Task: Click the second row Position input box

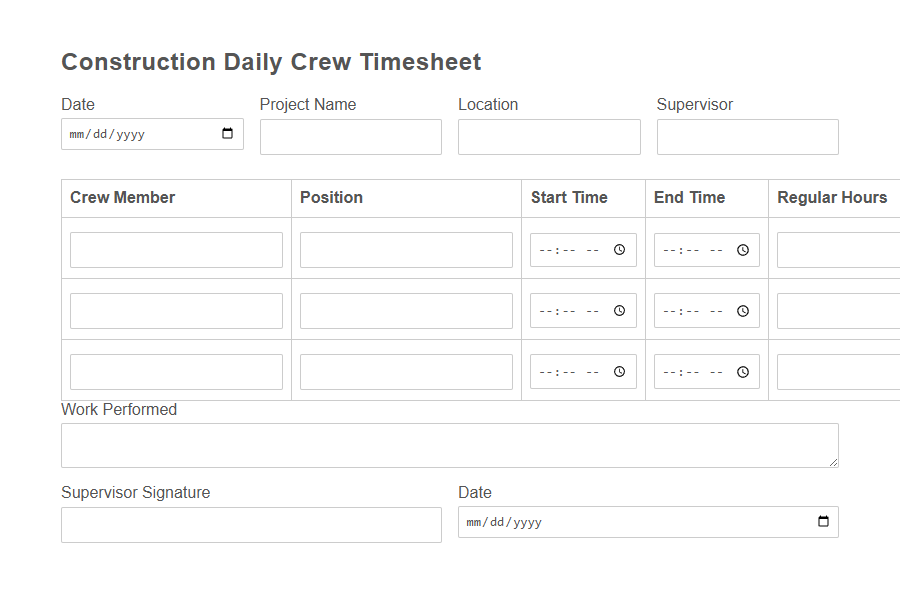Action: point(406,310)
